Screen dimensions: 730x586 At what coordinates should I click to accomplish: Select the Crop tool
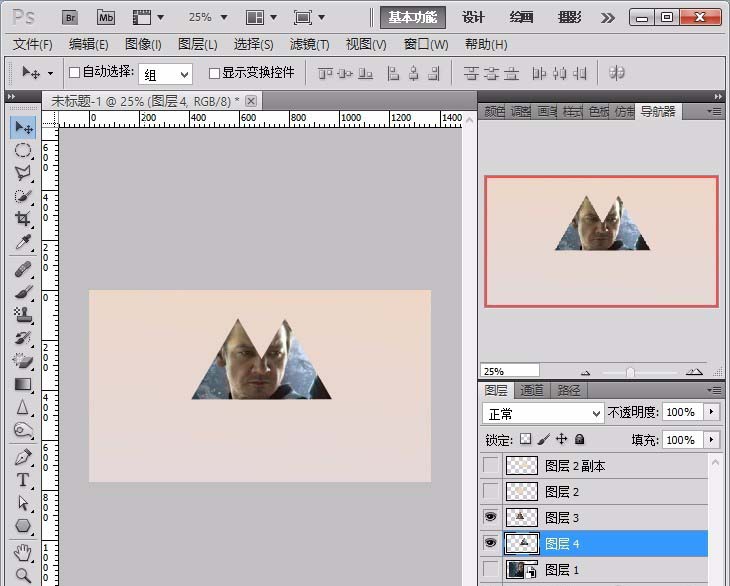tap(23, 218)
